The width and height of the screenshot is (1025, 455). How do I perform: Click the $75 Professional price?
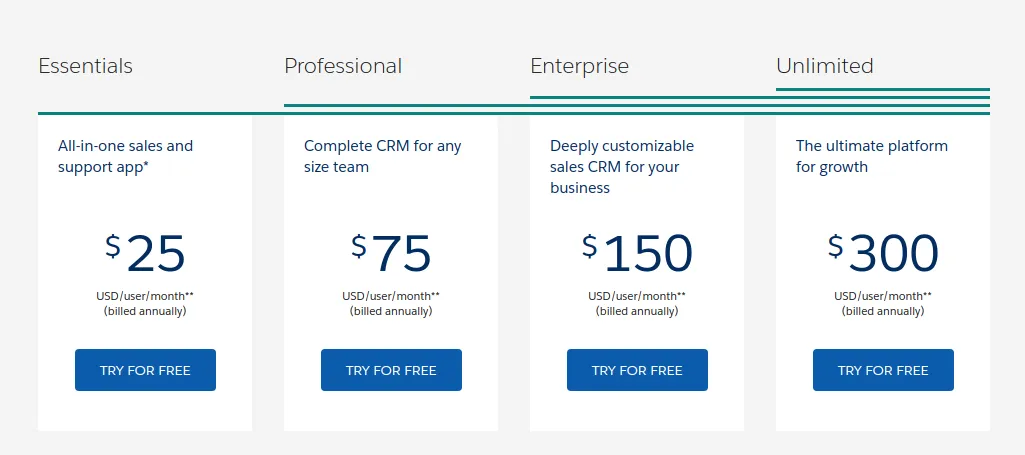pyautogui.click(x=391, y=254)
